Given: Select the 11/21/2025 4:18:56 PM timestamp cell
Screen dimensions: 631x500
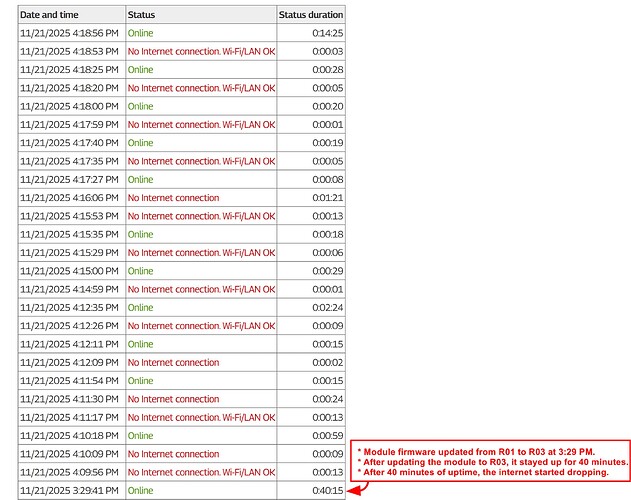Looking at the screenshot, I should pos(69,33).
